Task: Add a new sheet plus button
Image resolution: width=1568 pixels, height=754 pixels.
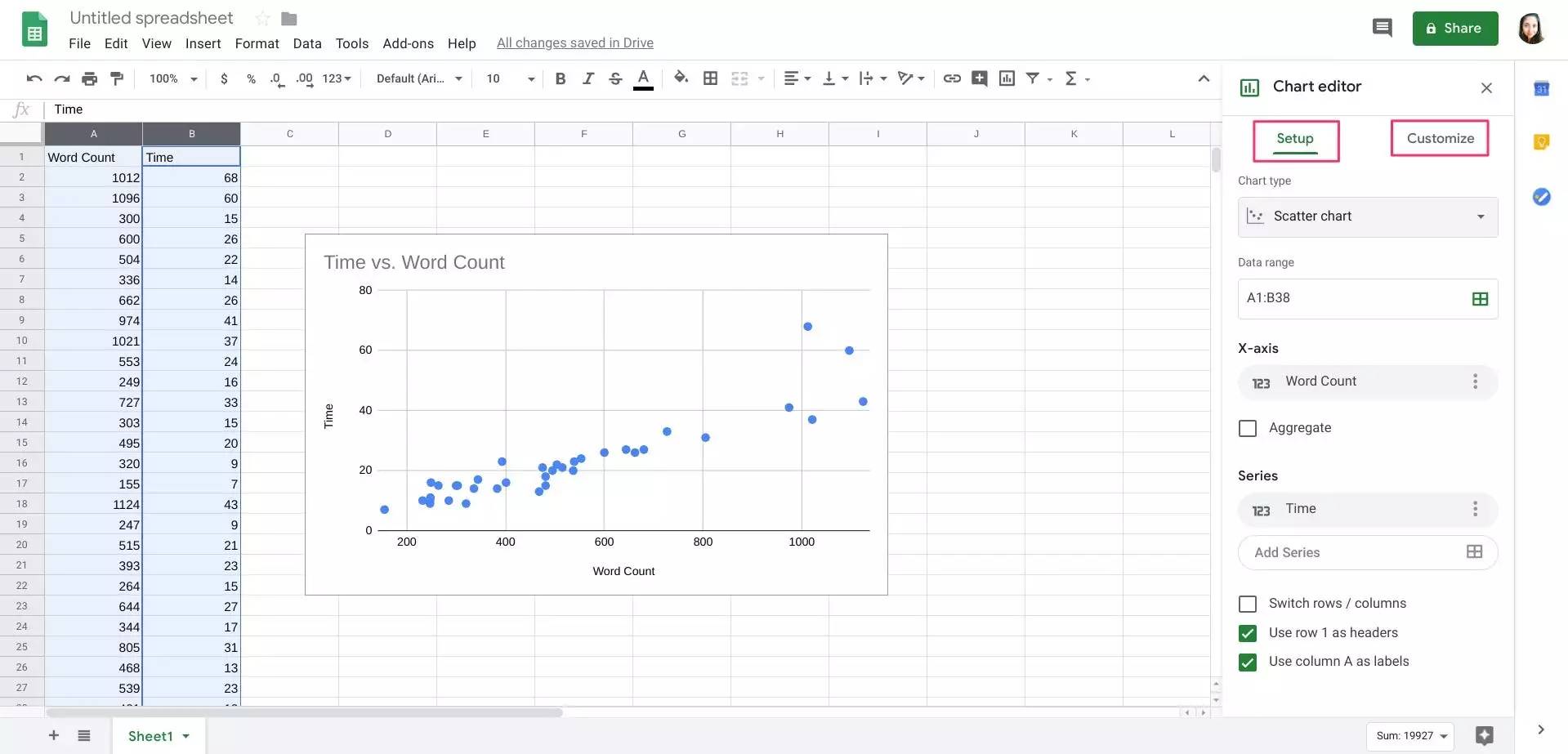Action: pyautogui.click(x=54, y=735)
